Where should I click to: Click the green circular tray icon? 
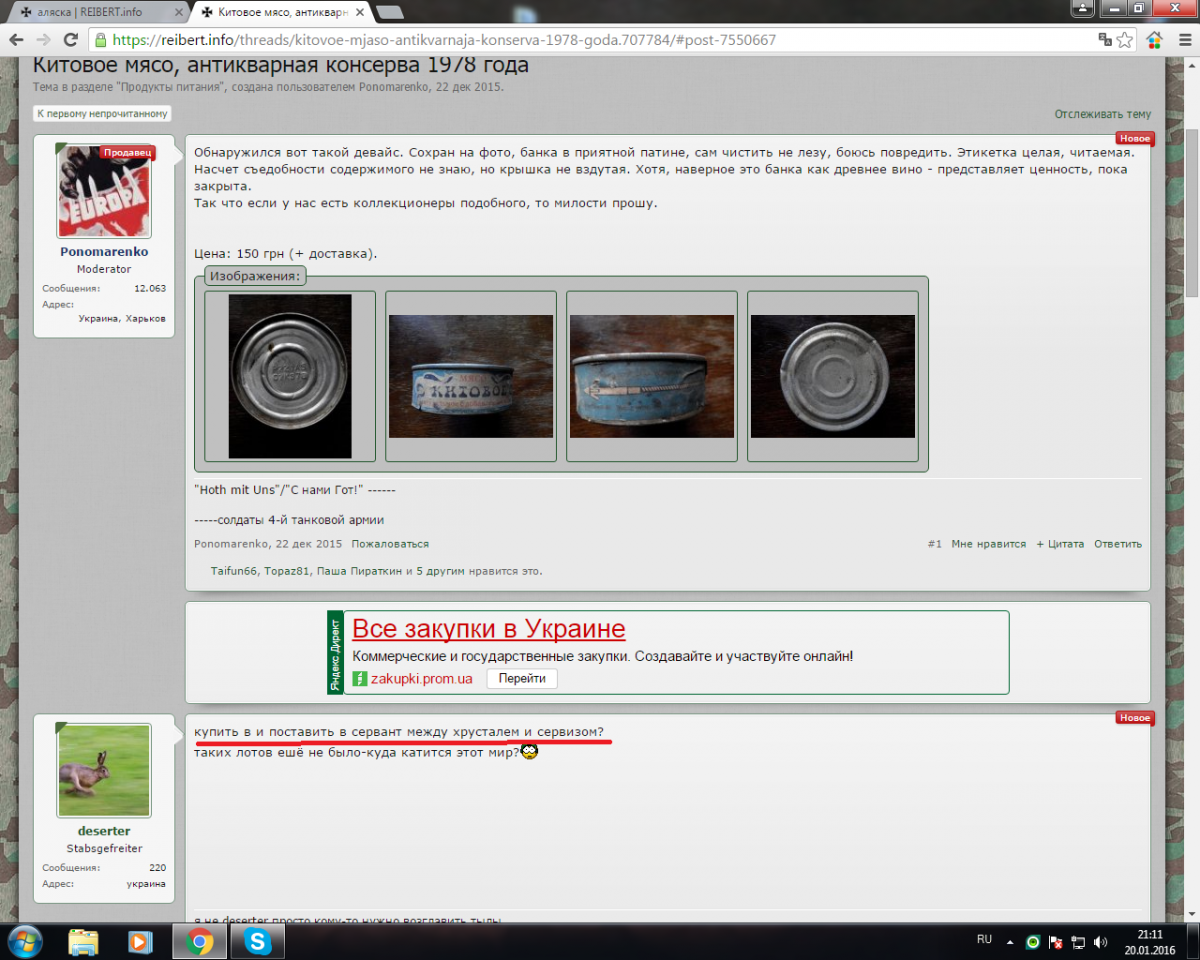1033,941
